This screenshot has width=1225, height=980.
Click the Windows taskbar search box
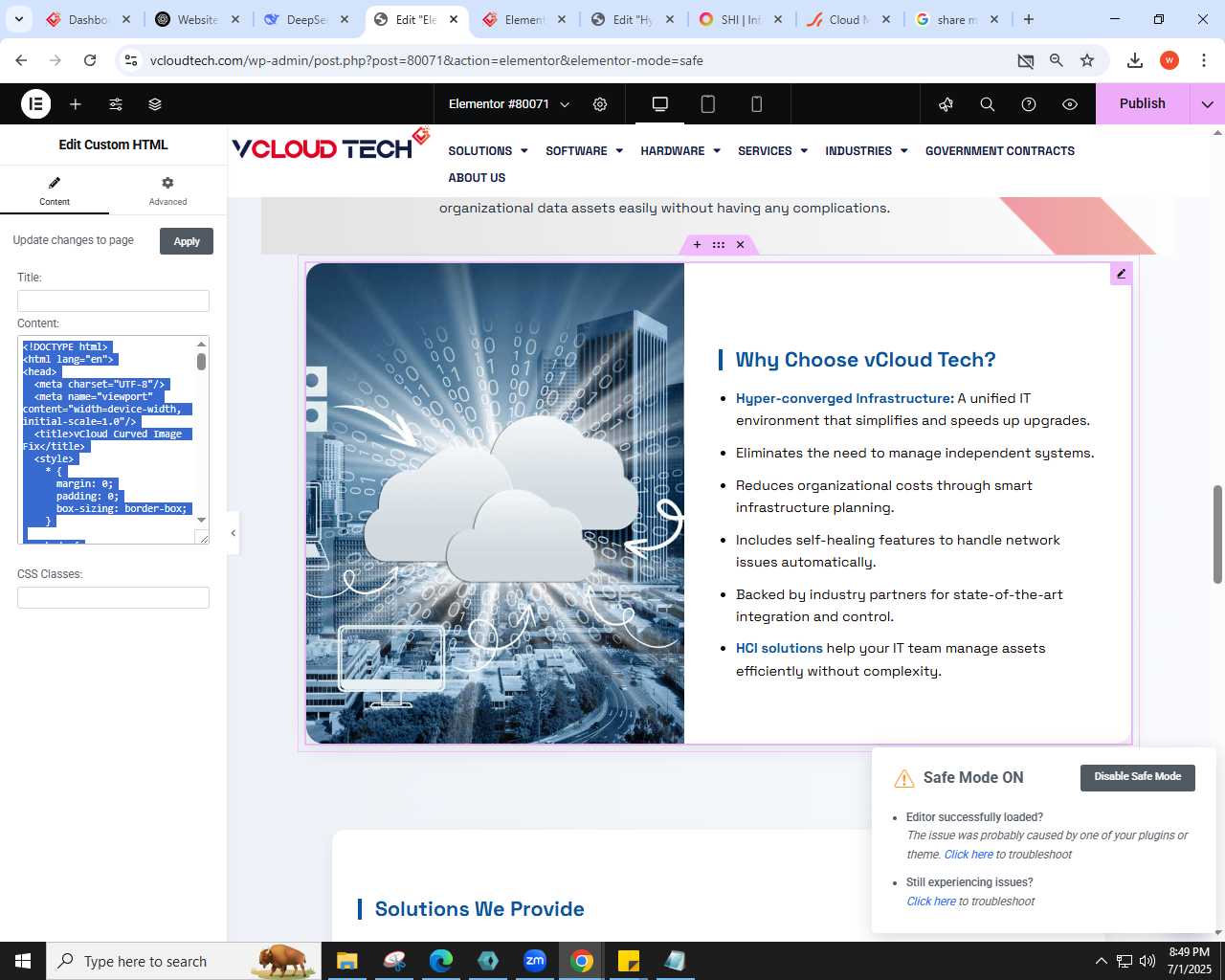pyautogui.click(x=183, y=961)
